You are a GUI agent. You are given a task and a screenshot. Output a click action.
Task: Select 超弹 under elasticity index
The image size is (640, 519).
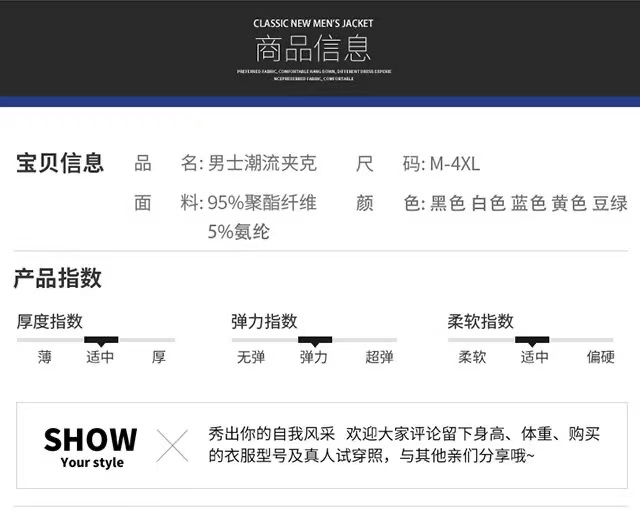(379, 357)
